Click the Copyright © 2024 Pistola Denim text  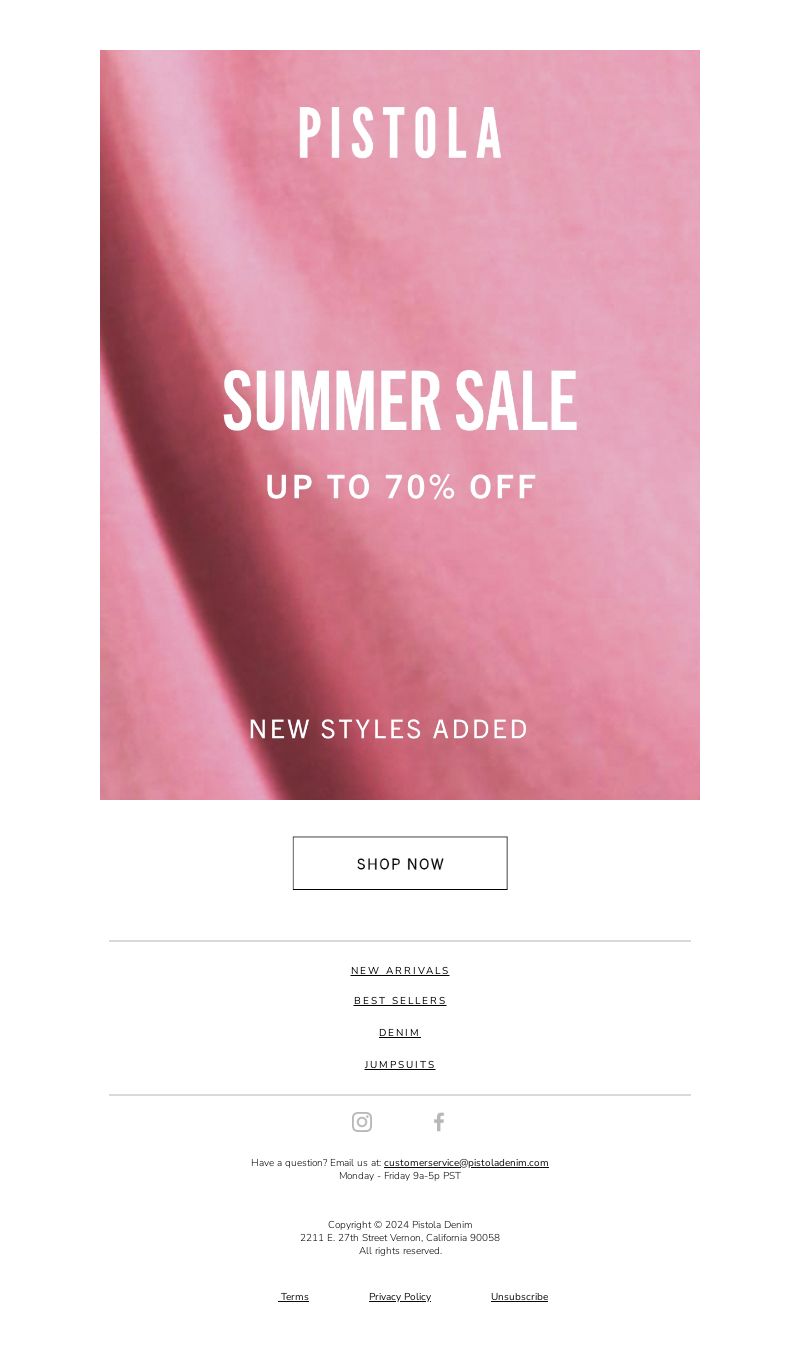(x=400, y=1225)
